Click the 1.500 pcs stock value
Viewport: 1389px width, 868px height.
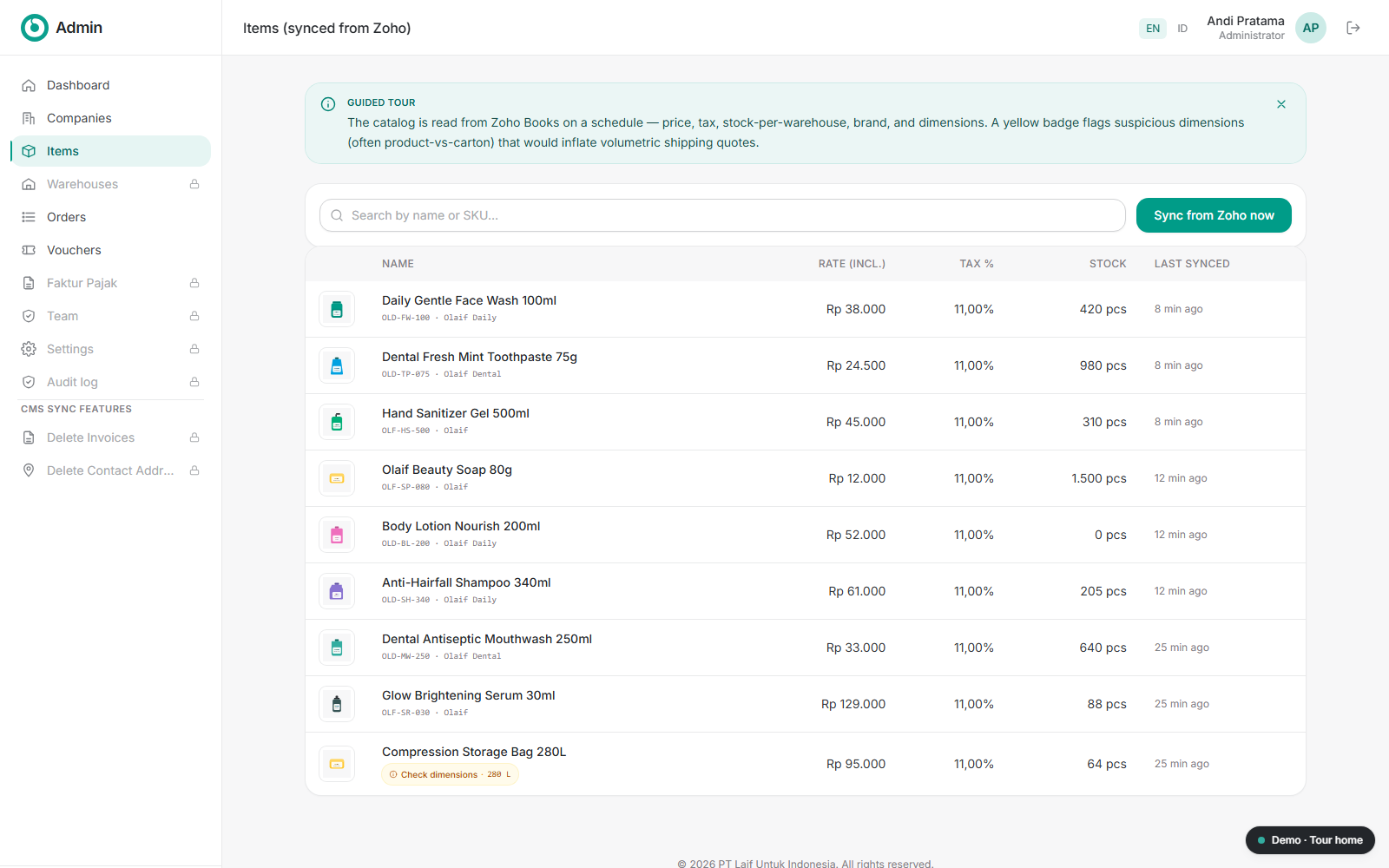click(x=1099, y=478)
